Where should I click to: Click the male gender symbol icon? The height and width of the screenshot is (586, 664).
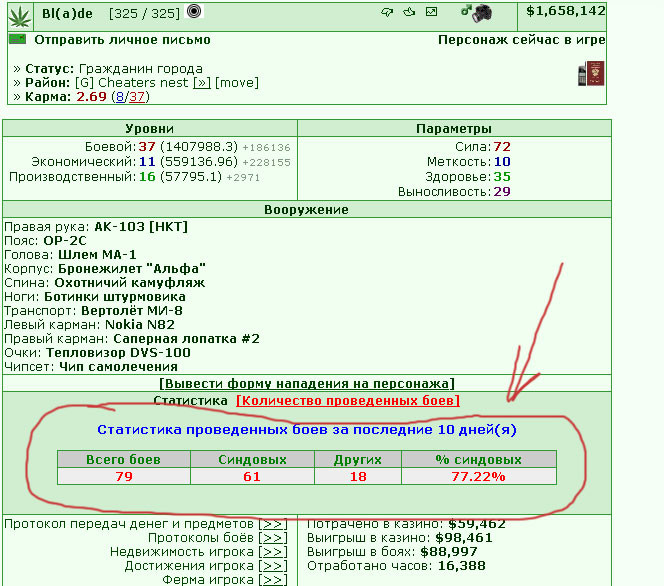[465, 10]
